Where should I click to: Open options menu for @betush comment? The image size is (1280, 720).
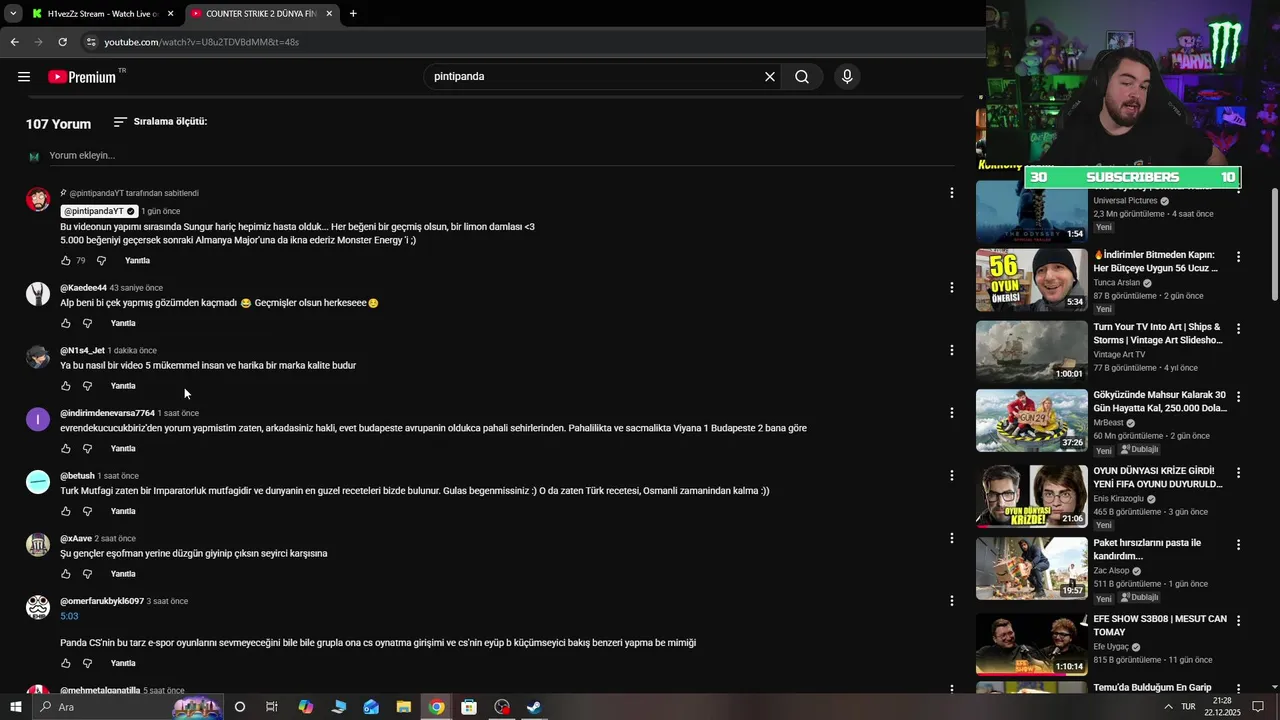click(951, 476)
